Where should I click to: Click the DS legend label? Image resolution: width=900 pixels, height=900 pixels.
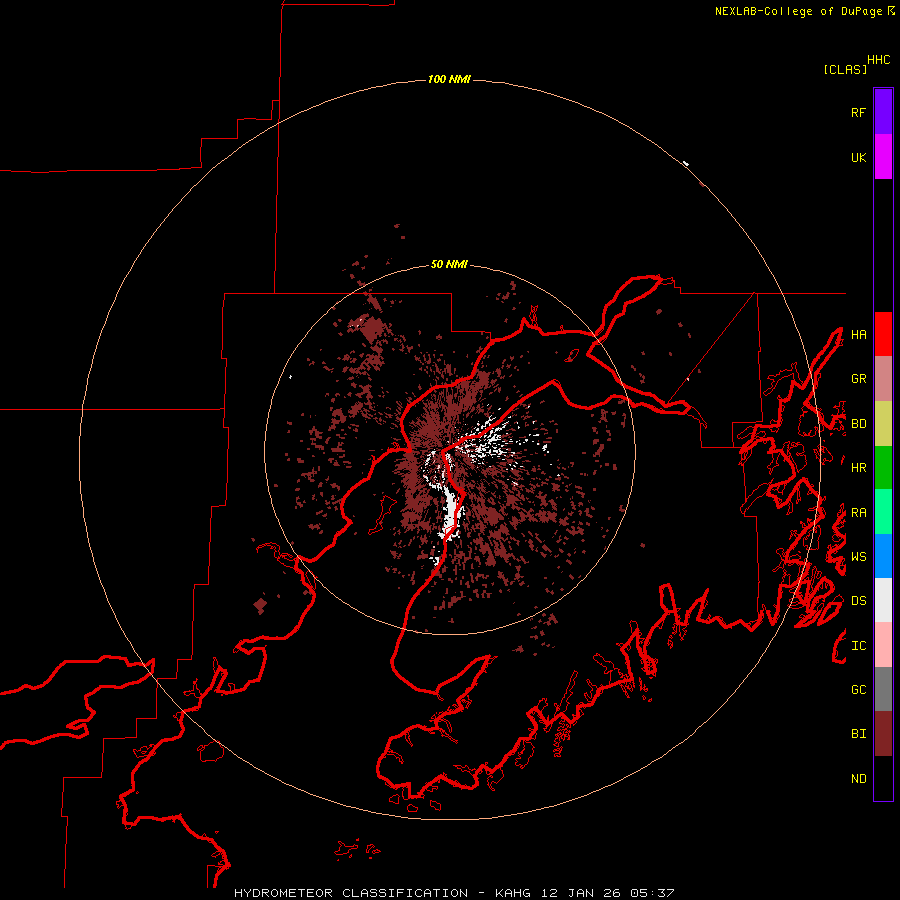tap(858, 601)
